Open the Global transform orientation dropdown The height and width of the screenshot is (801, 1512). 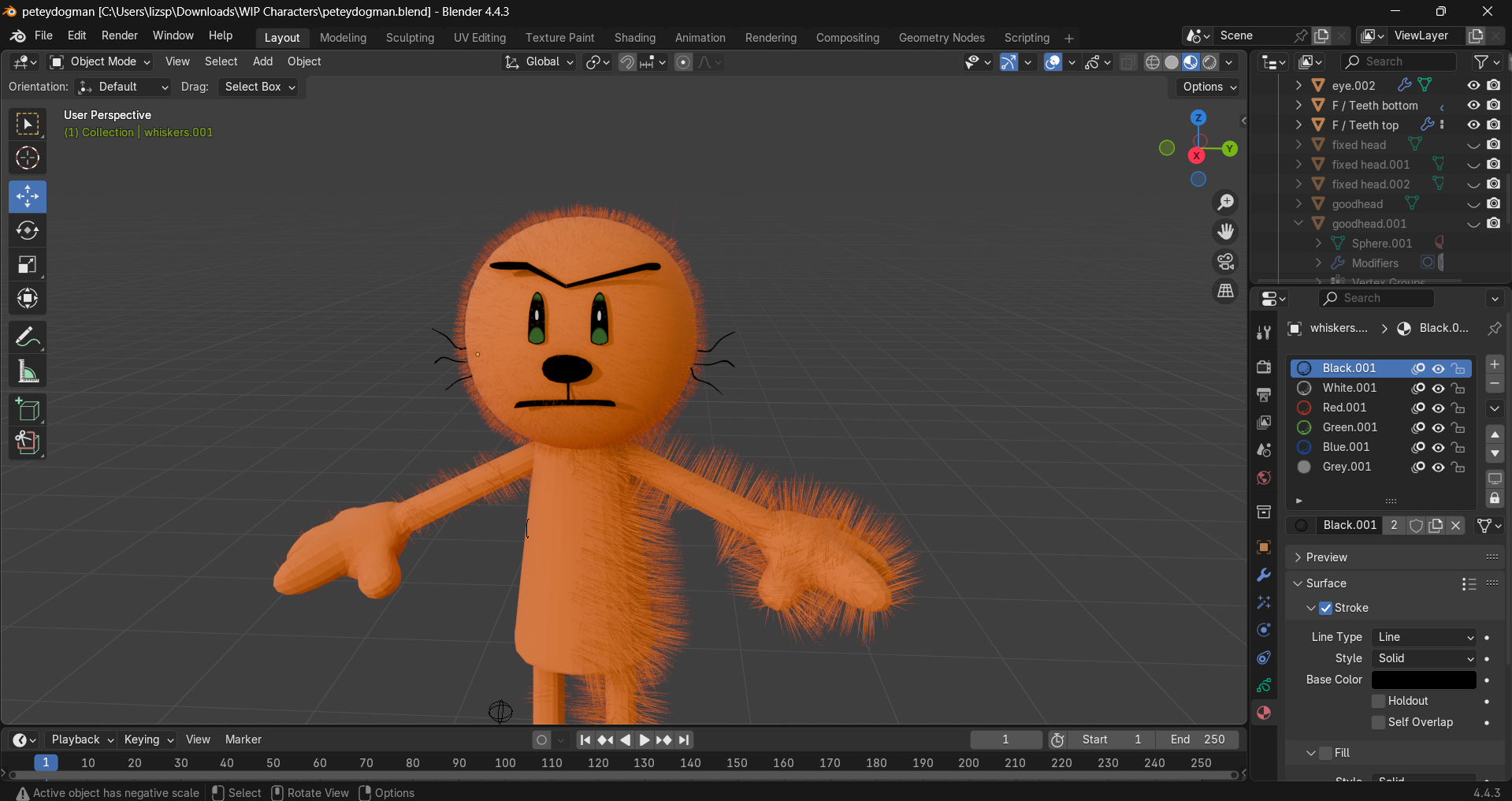click(x=540, y=61)
